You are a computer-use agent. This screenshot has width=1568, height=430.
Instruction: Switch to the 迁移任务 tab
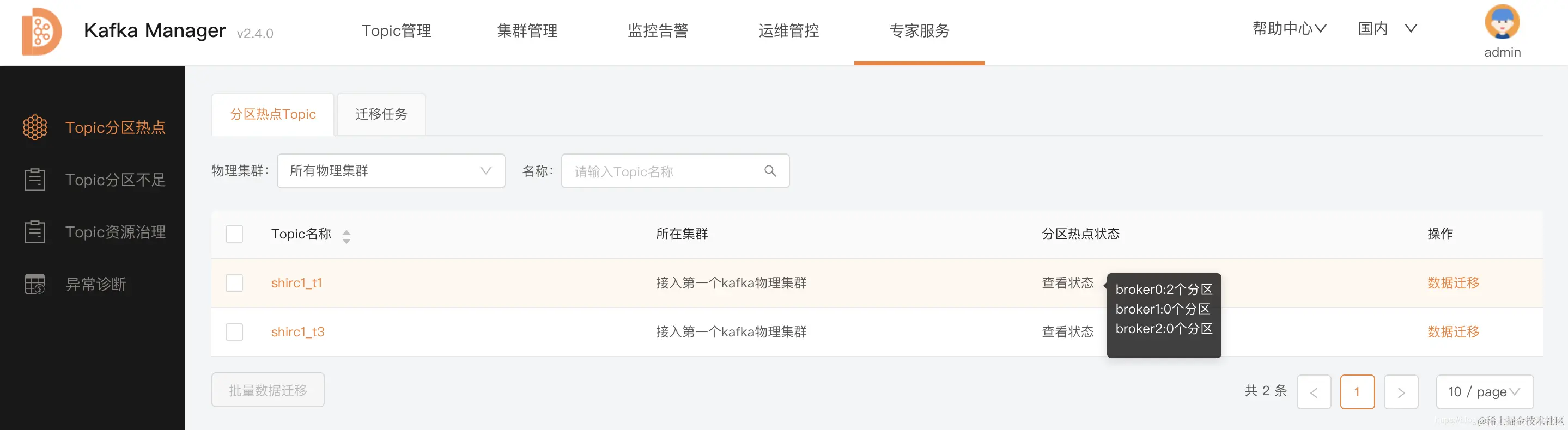(x=381, y=114)
